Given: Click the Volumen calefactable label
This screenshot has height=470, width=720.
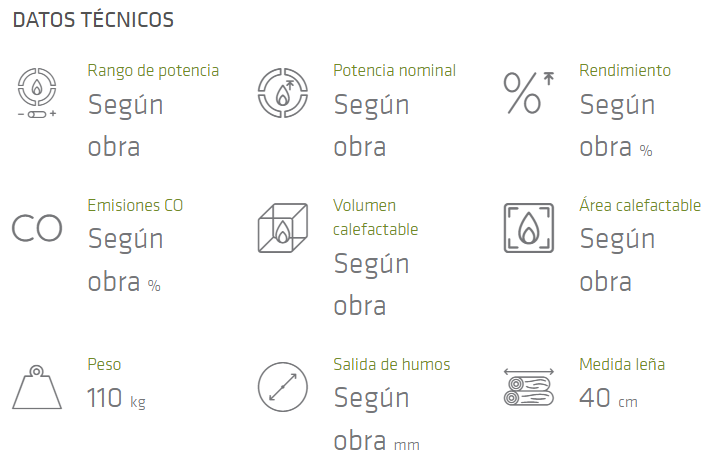Looking at the screenshot, I should [x=375, y=217].
